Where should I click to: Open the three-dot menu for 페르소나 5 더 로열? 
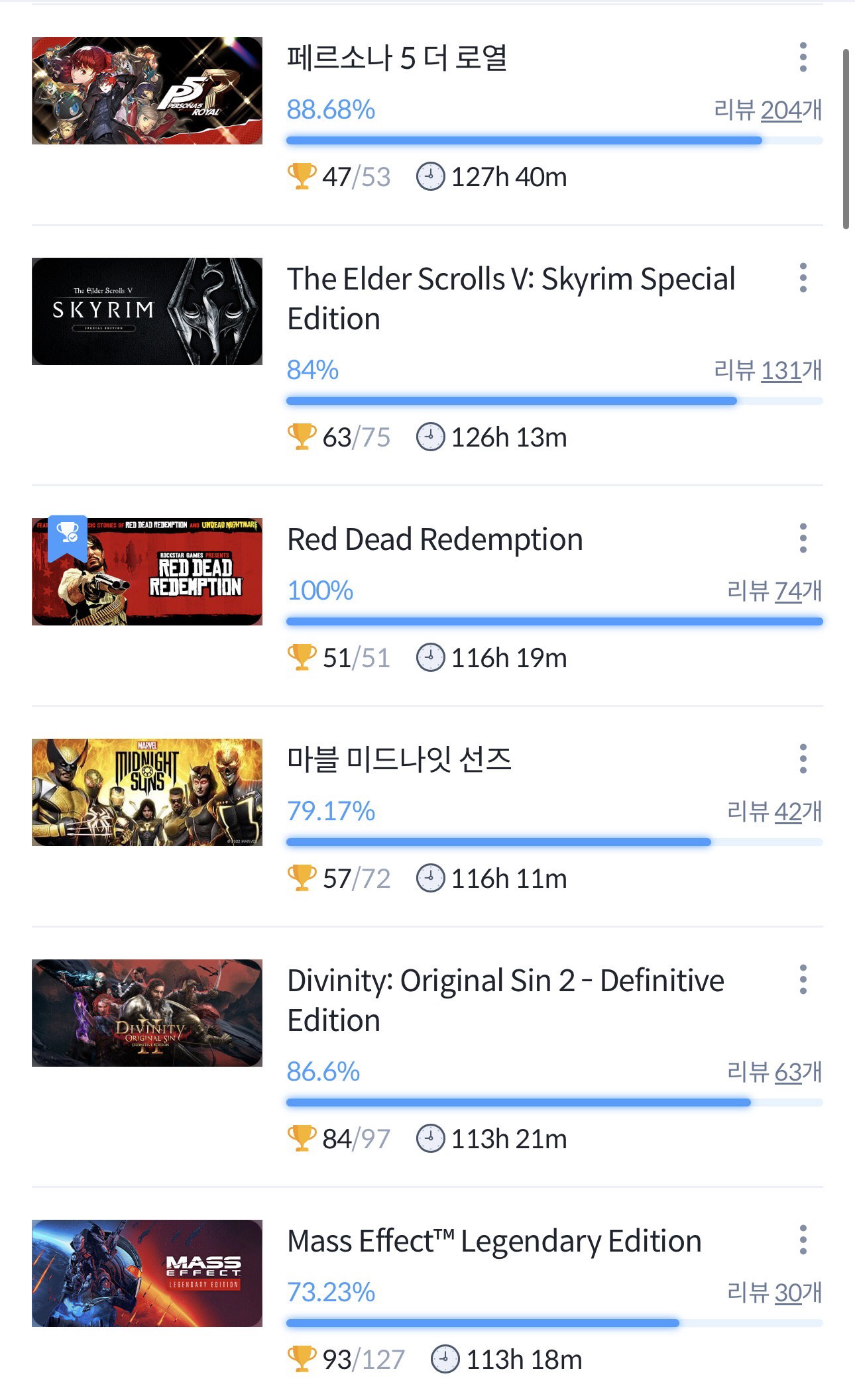803,57
